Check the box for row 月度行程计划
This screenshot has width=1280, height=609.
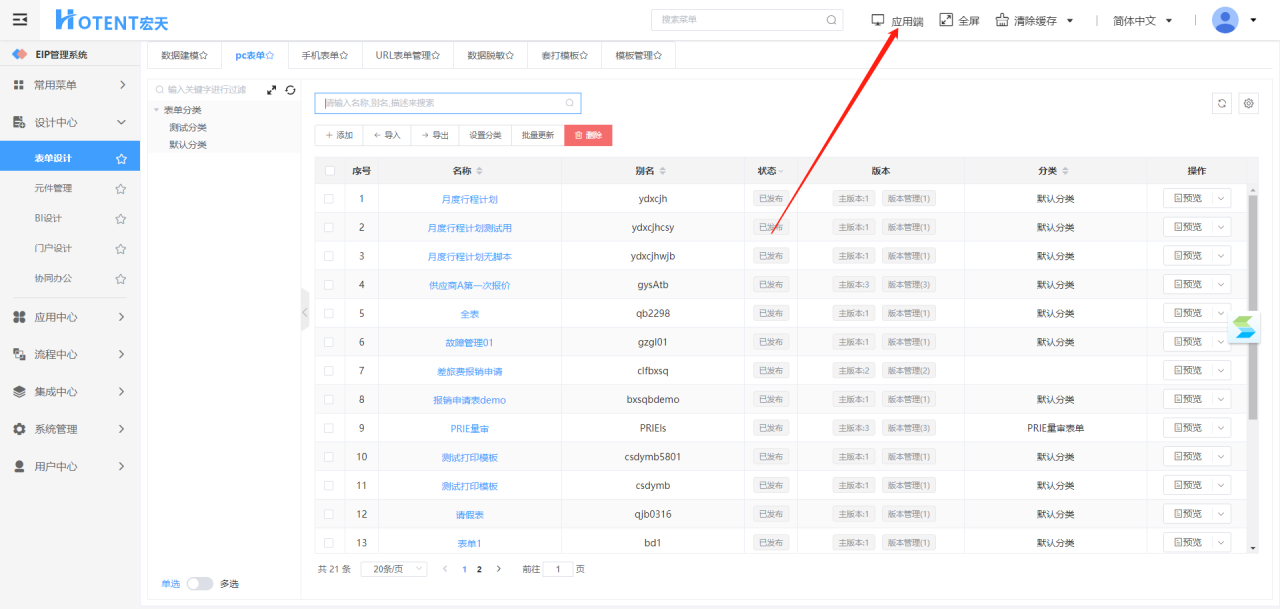[x=329, y=199]
